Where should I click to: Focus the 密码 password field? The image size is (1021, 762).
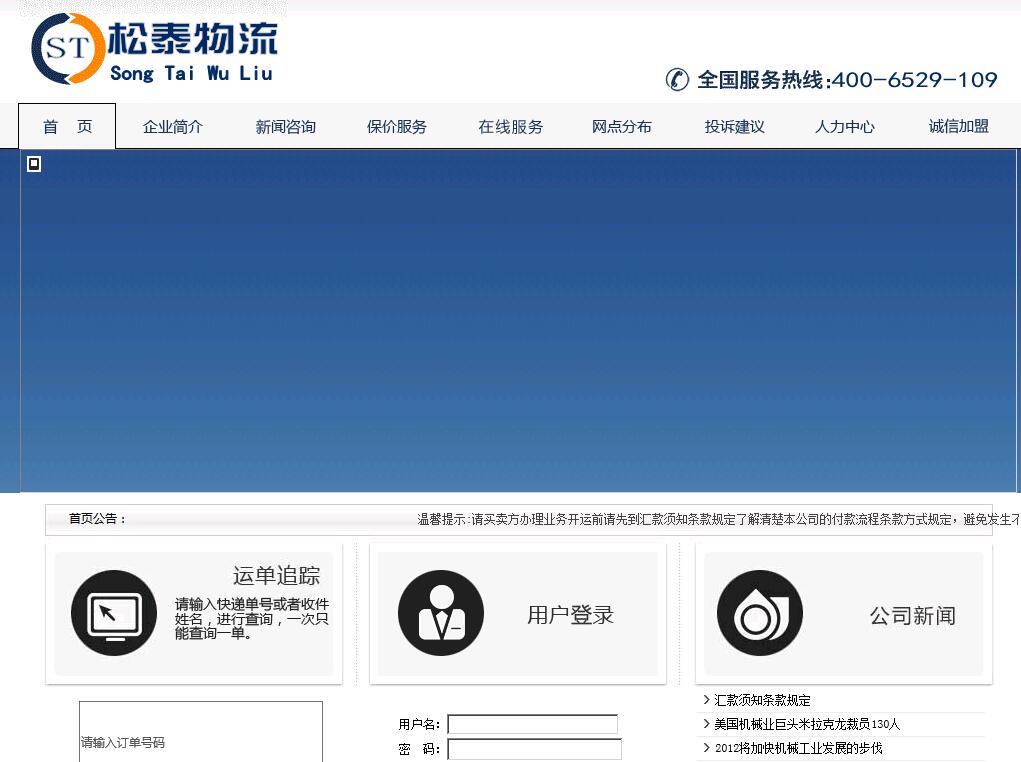pos(534,749)
